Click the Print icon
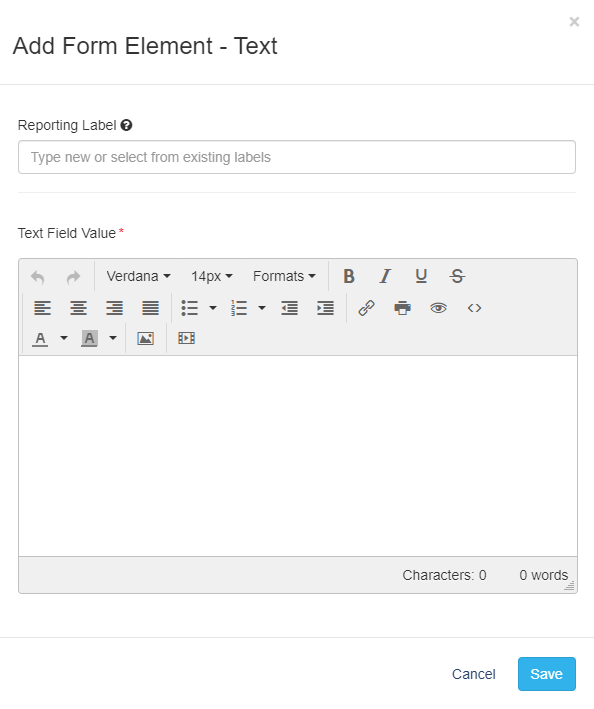The width and height of the screenshot is (594, 709). (x=402, y=308)
